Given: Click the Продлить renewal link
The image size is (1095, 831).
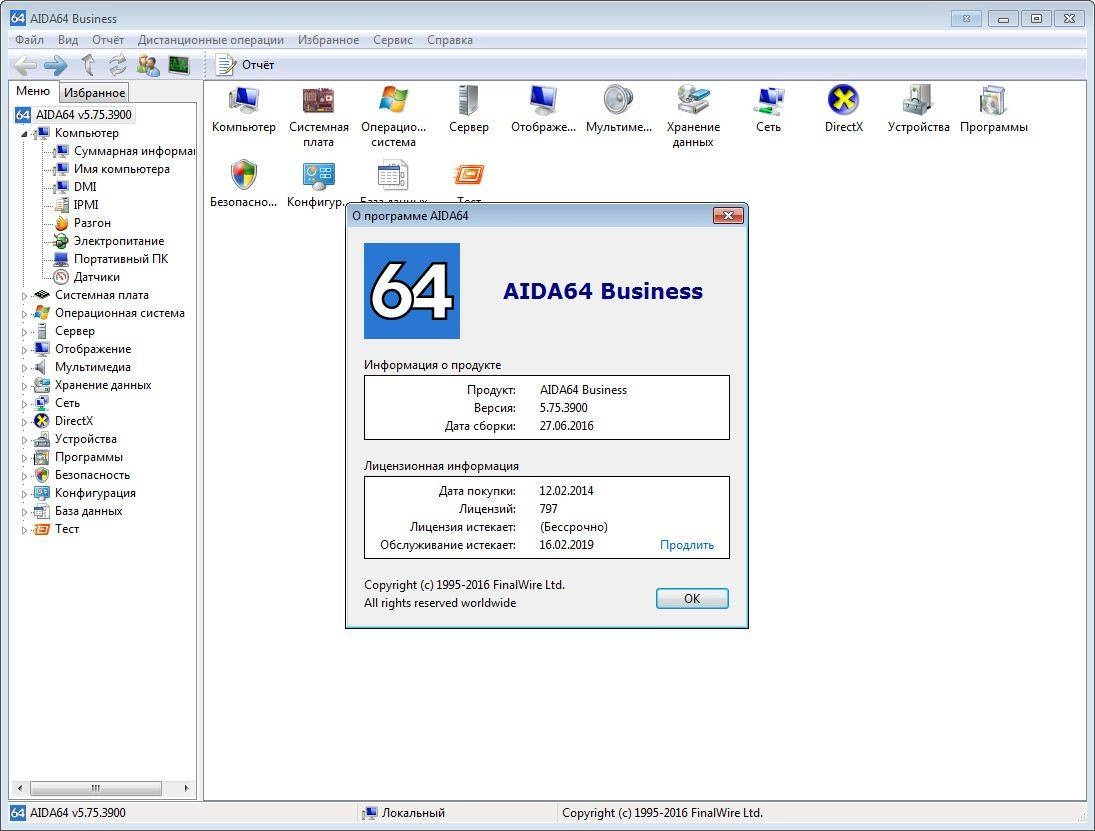Looking at the screenshot, I should [x=686, y=545].
